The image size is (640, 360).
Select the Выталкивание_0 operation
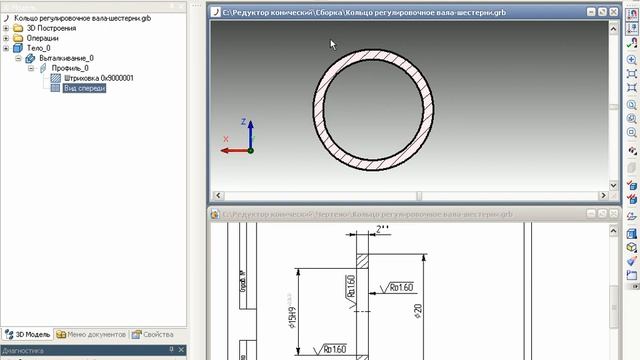(66, 58)
